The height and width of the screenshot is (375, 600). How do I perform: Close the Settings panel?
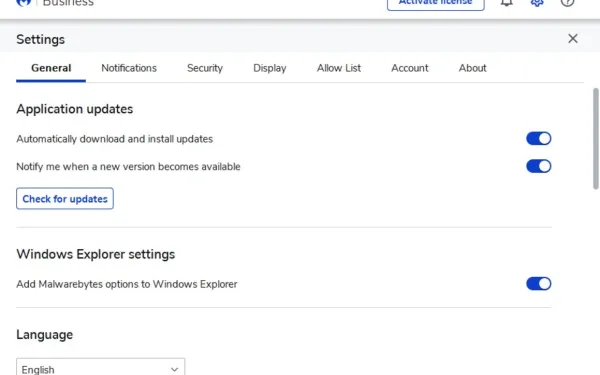(572, 38)
